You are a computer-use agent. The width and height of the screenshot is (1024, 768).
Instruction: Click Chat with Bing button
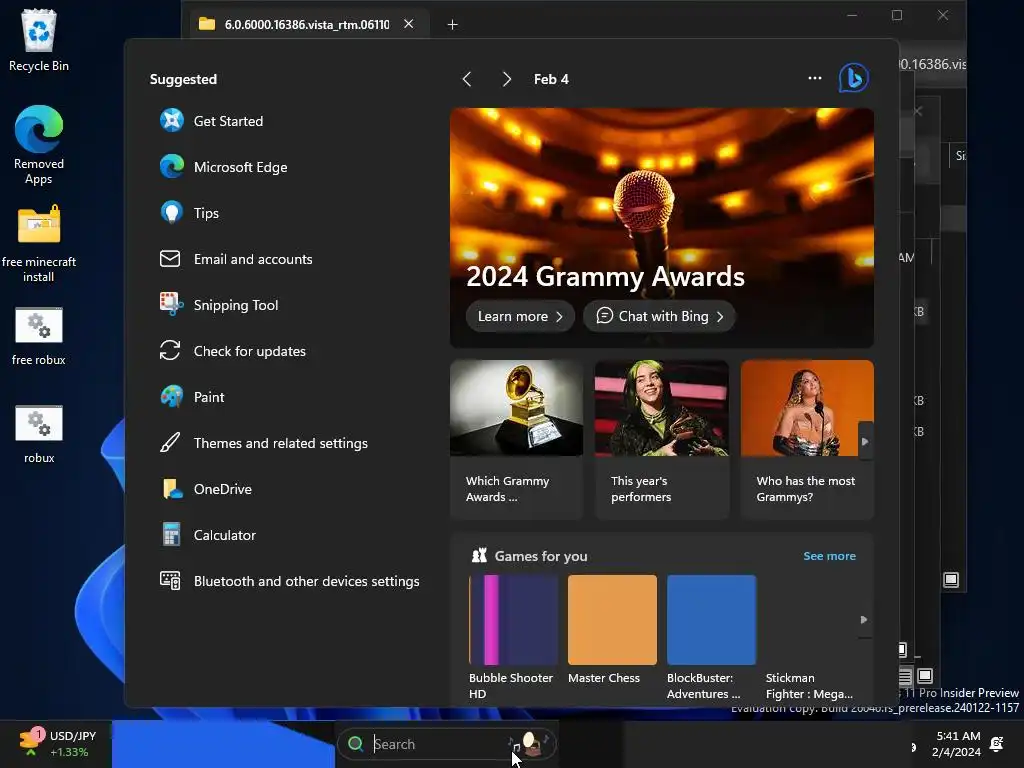pyautogui.click(x=659, y=316)
